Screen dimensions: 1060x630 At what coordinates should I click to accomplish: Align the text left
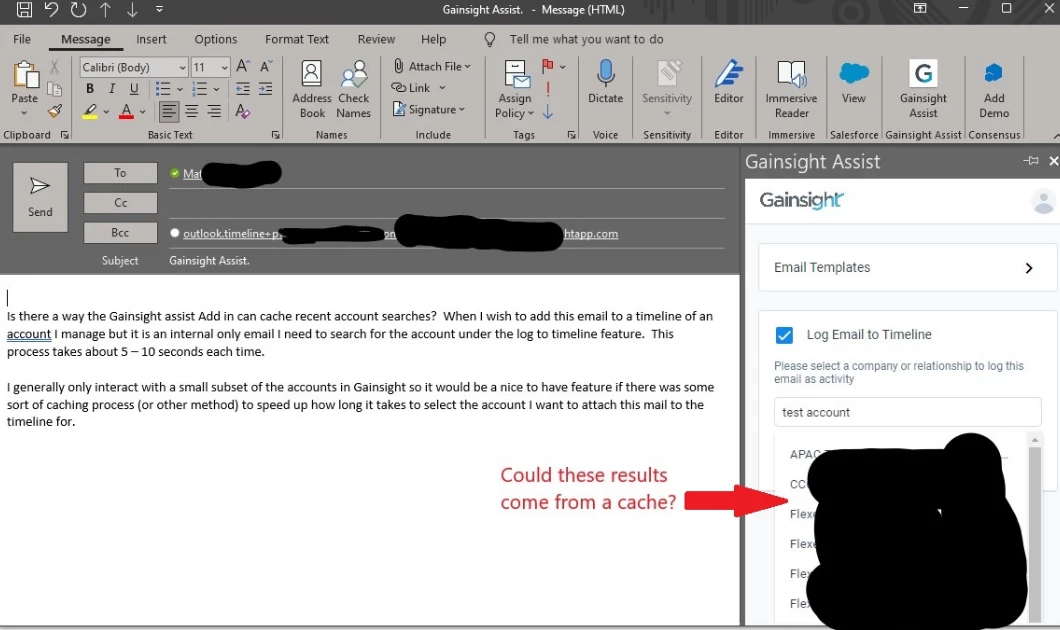(x=169, y=112)
